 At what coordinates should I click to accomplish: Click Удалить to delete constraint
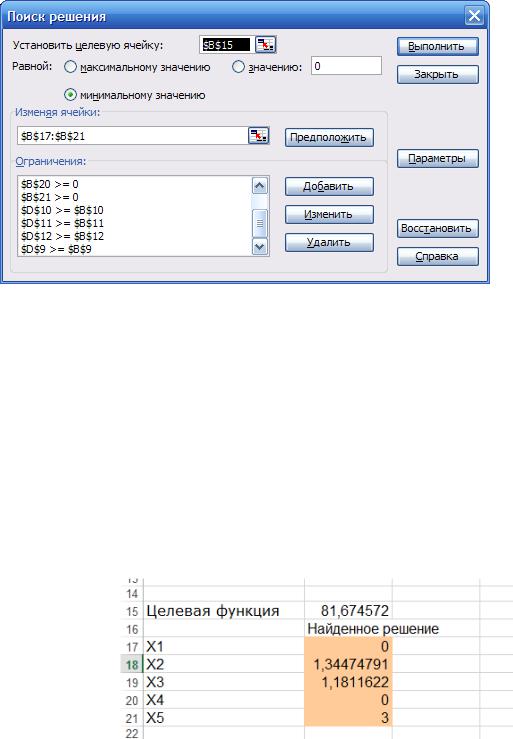(329, 242)
